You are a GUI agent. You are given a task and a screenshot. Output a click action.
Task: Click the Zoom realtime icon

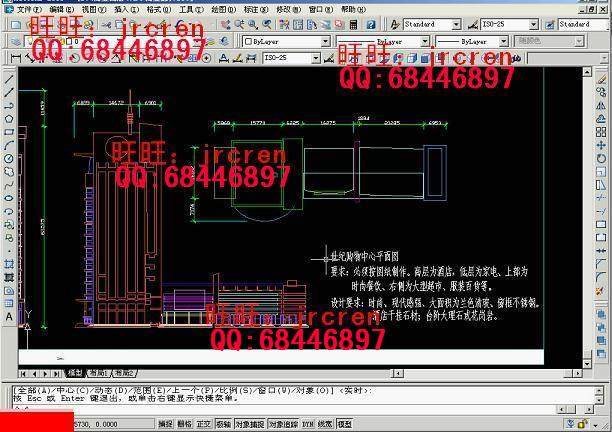click(x=239, y=25)
